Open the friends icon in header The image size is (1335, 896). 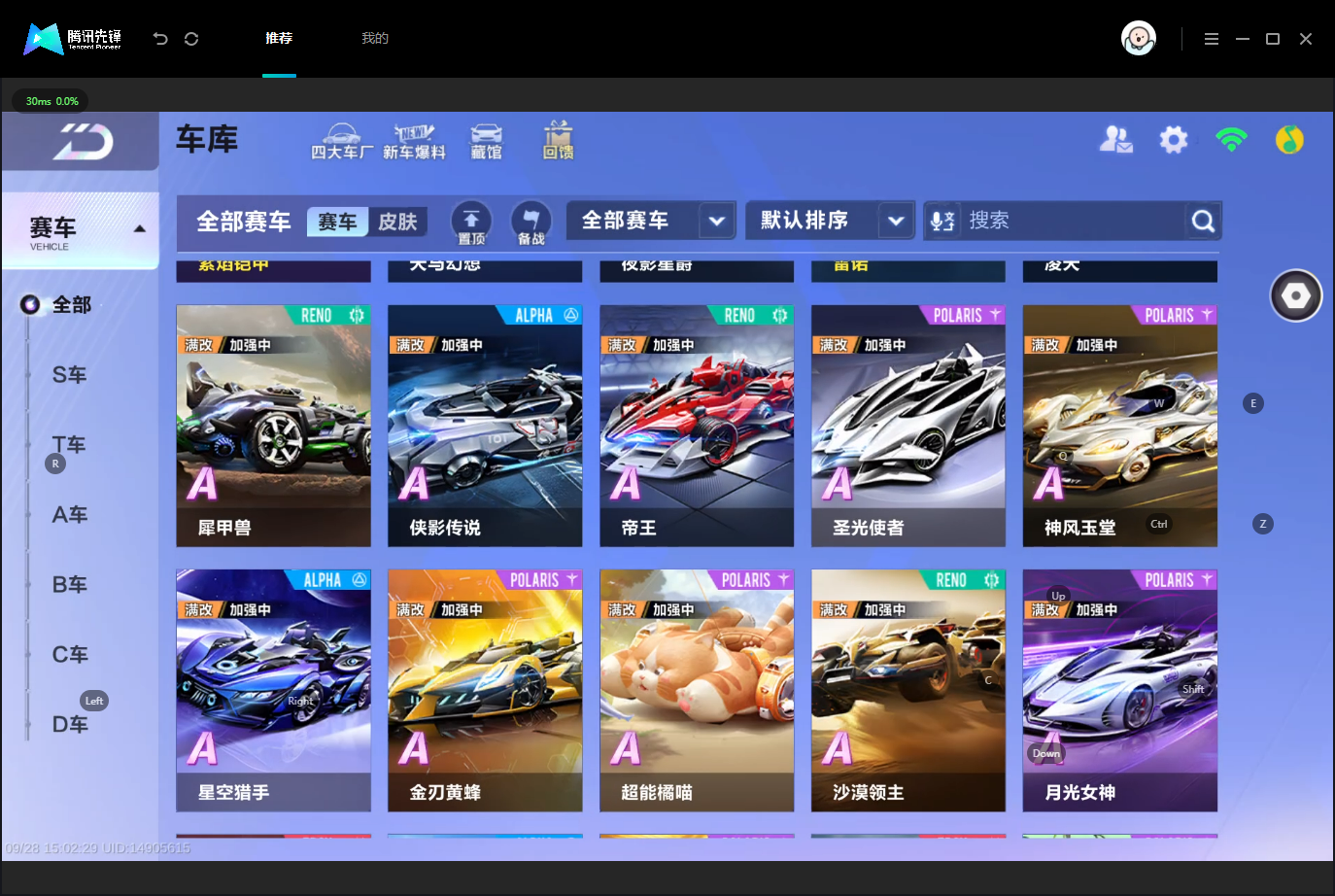[1115, 140]
